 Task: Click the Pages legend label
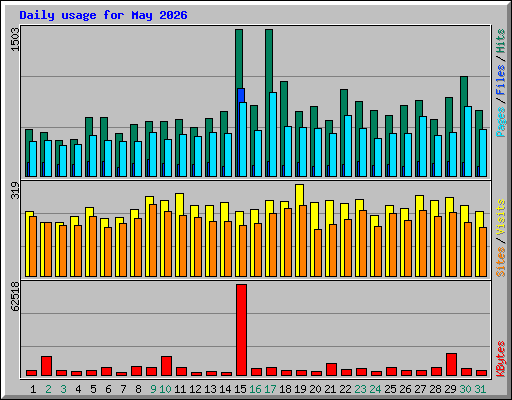[501, 122]
